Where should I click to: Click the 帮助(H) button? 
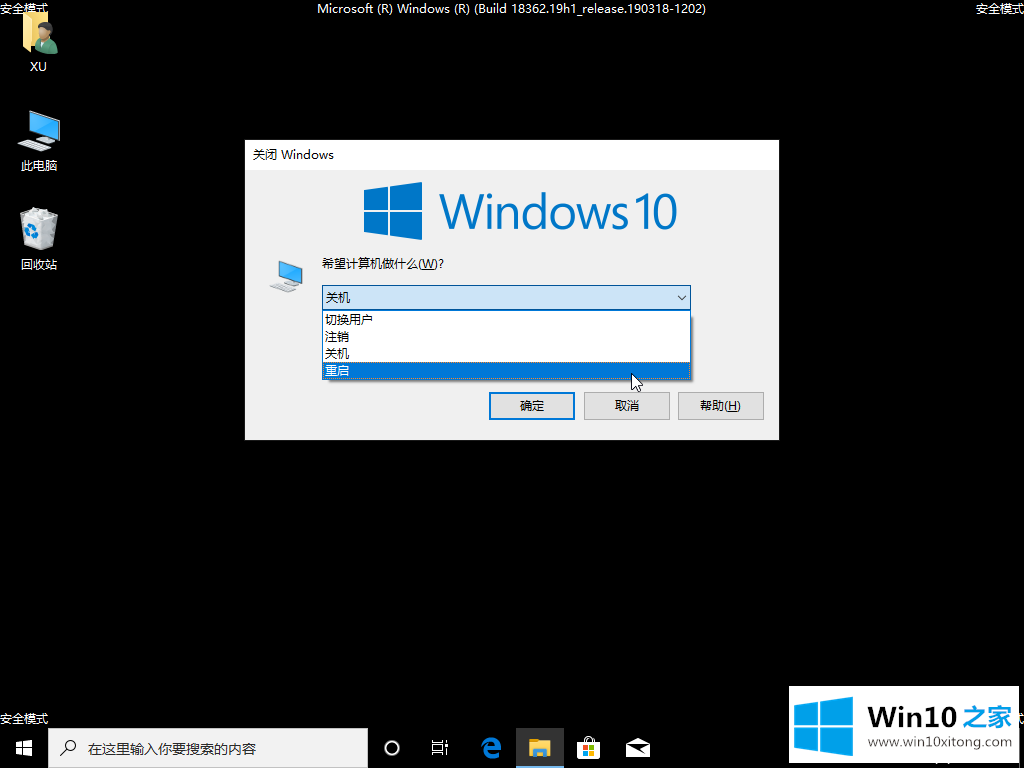pyautogui.click(x=720, y=406)
